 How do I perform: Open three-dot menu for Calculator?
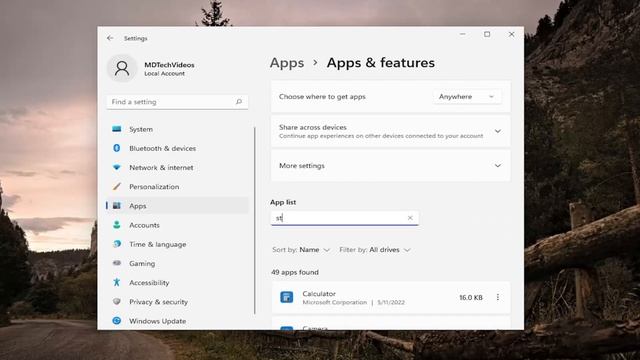pyautogui.click(x=498, y=297)
